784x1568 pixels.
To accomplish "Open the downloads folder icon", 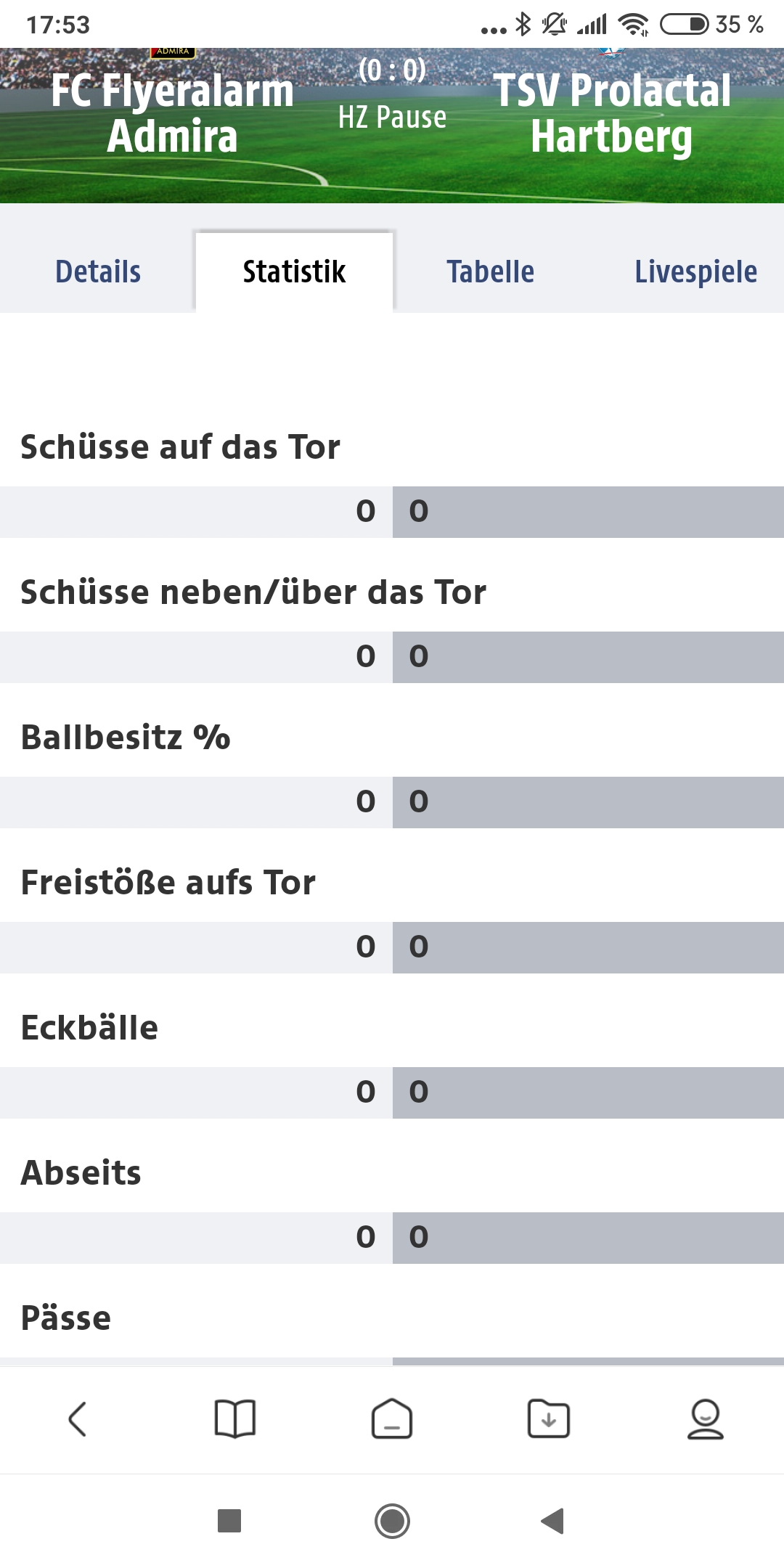I will point(549,1418).
